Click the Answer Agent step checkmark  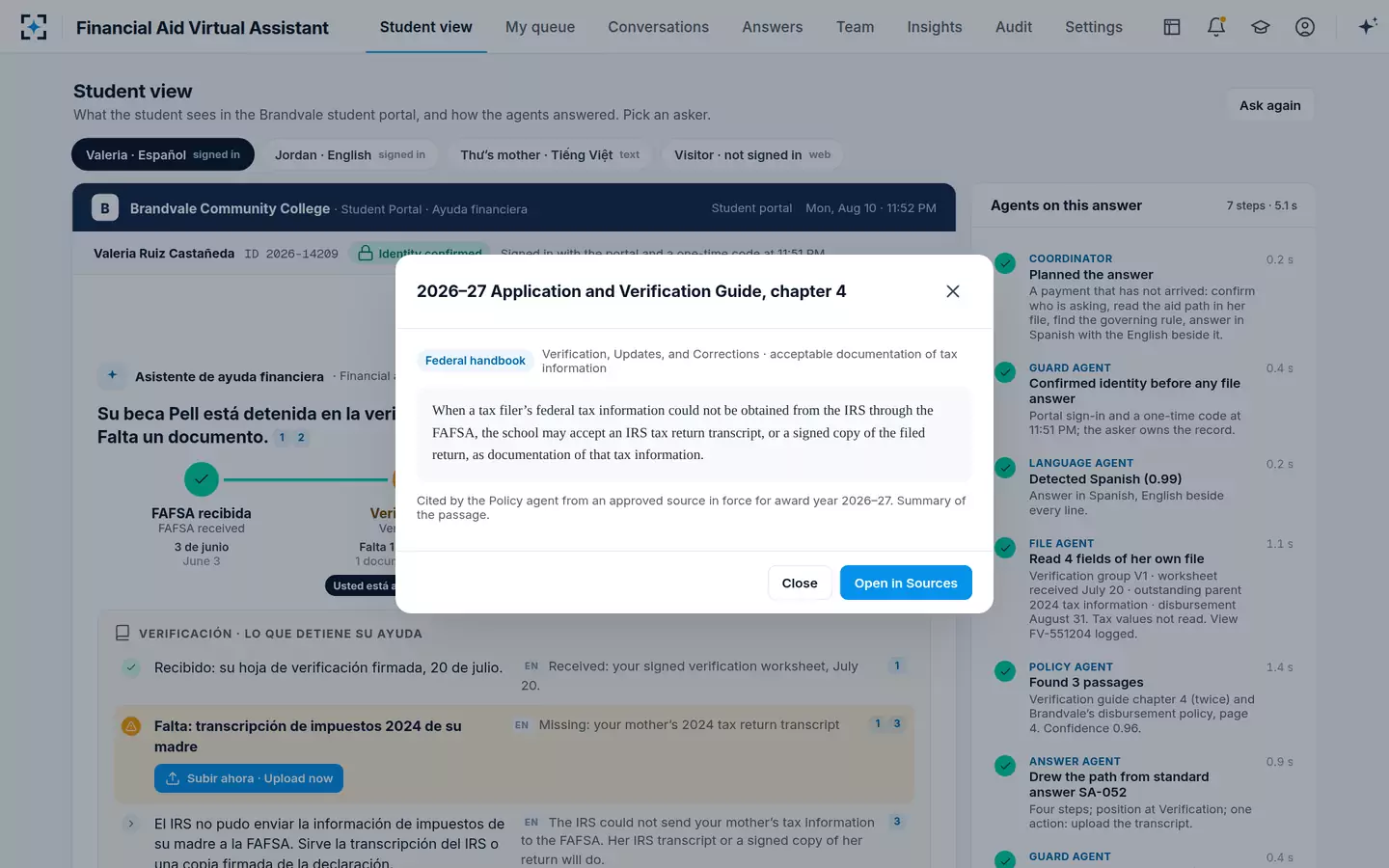(1005, 766)
